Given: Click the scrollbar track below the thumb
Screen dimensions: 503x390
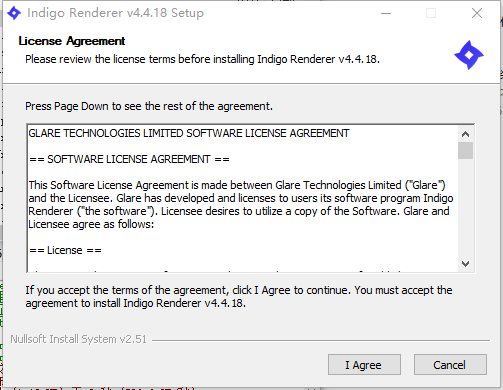Looking at the screenshot, I should point(465,207).
